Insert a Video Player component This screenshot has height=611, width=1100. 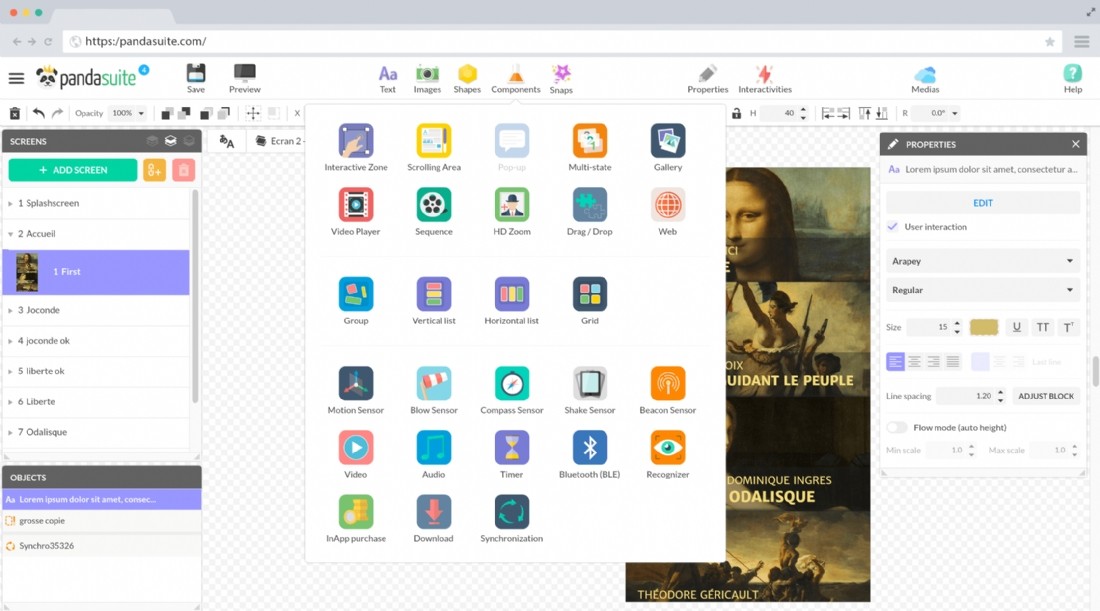[x=356, y=205]
